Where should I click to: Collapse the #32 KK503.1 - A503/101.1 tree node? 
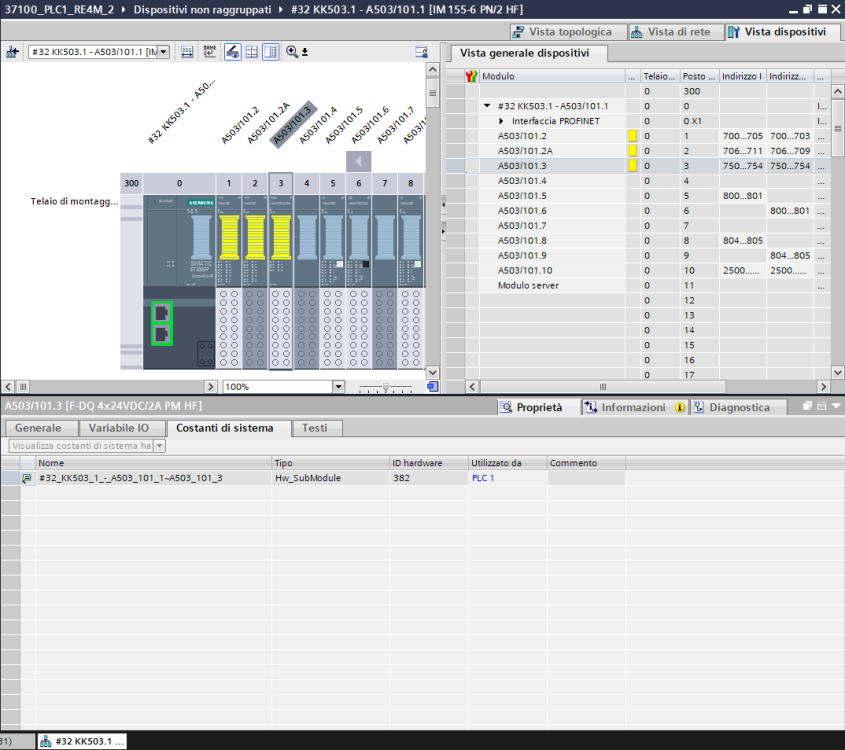pyautogui.click(x=487, y=106)
